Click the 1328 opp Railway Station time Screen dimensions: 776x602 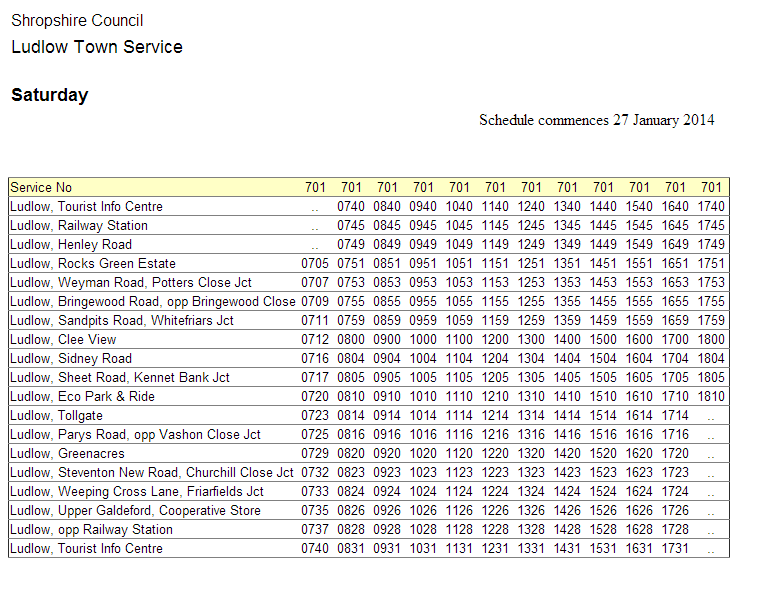(531, 530)
